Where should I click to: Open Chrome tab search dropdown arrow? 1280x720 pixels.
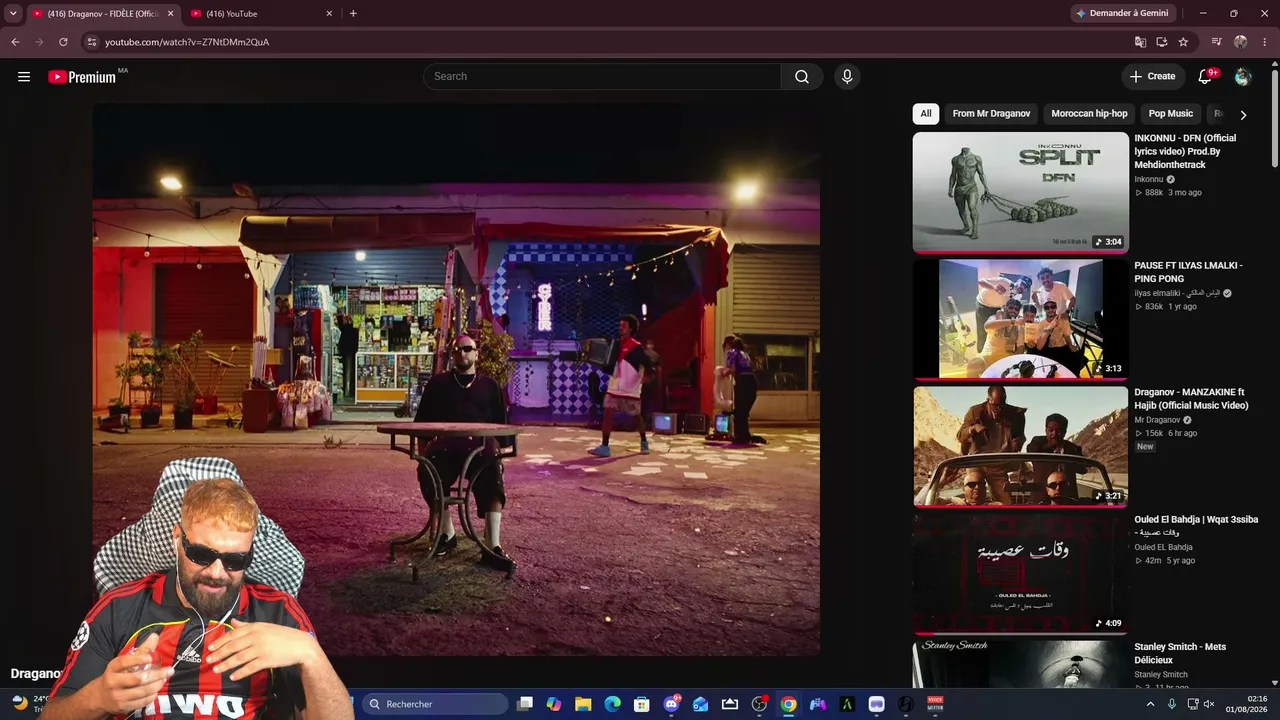tap(13, 13)
